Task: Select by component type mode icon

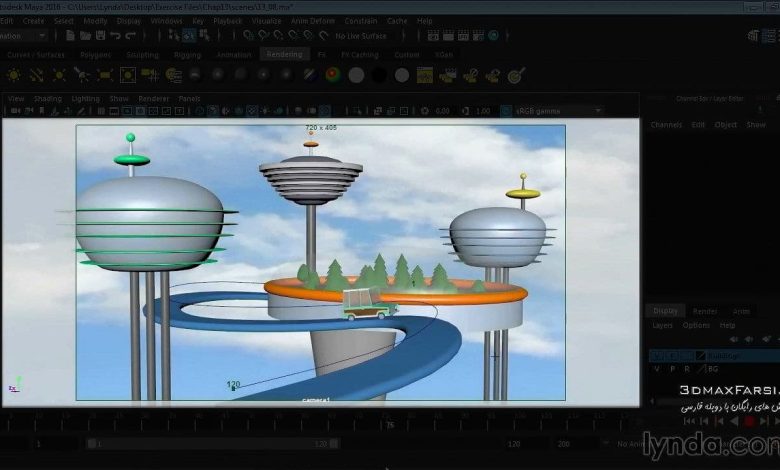Action: [x=204, y=35]
